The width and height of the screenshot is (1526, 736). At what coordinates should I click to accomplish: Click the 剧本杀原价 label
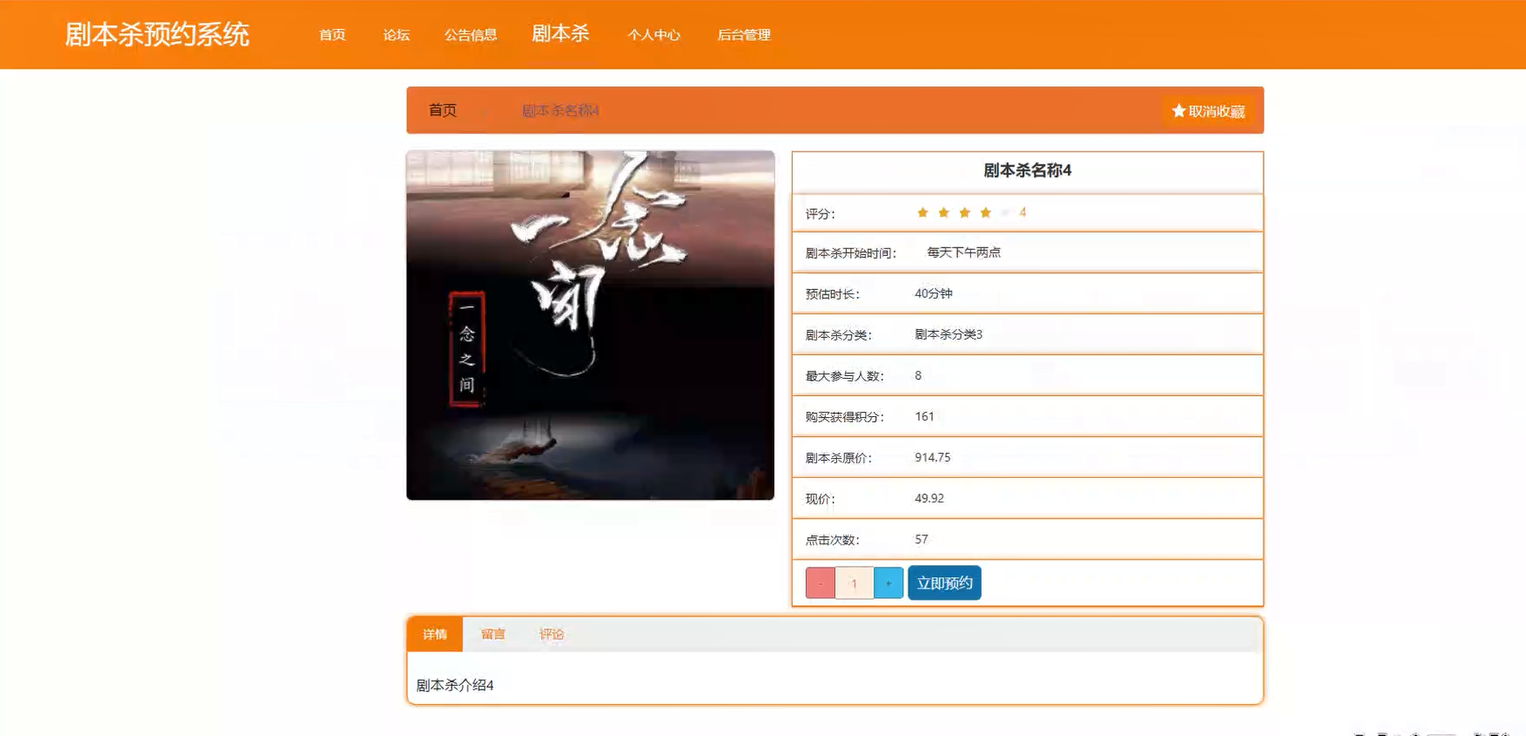pyautogui.click(x=839, y=459)
